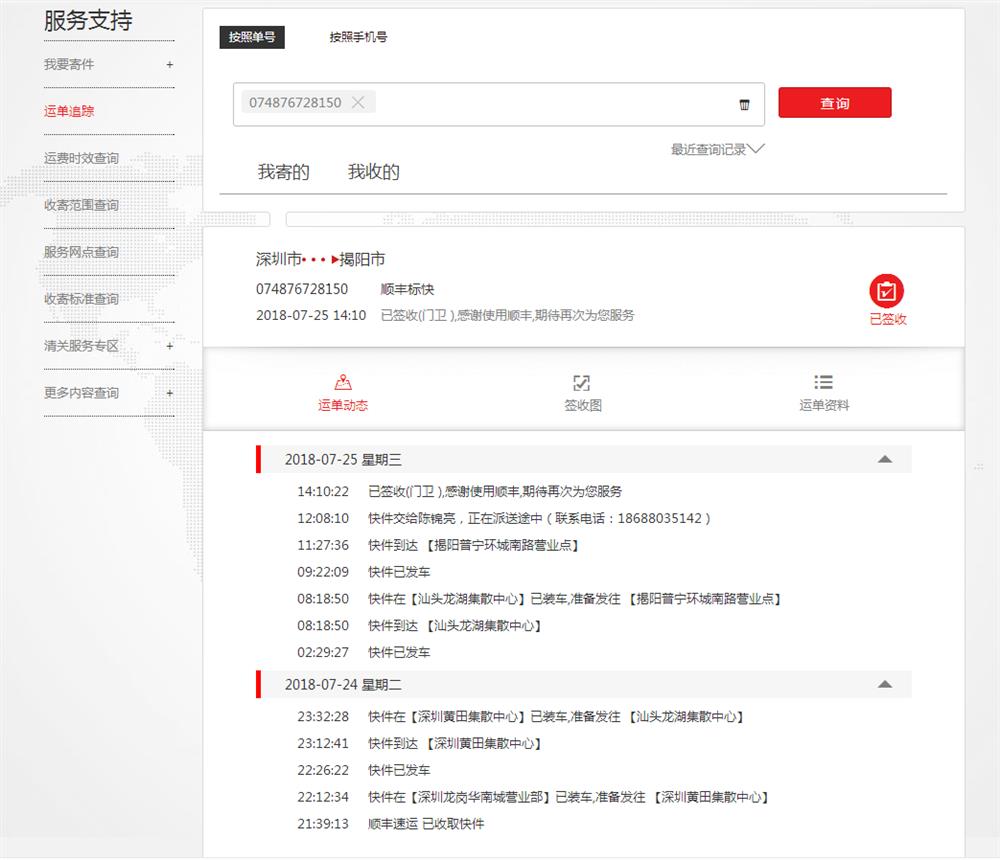Open the 我收的 tab
Screen dimensions: 1000x860
pyautogui.click(x=374, y=172)
